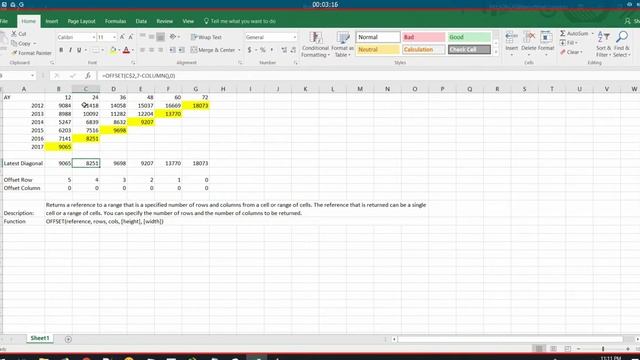Viewport: 640px width, 360px height.
Task: Click the Tell me what you want box
Action: tap(240, 21)
